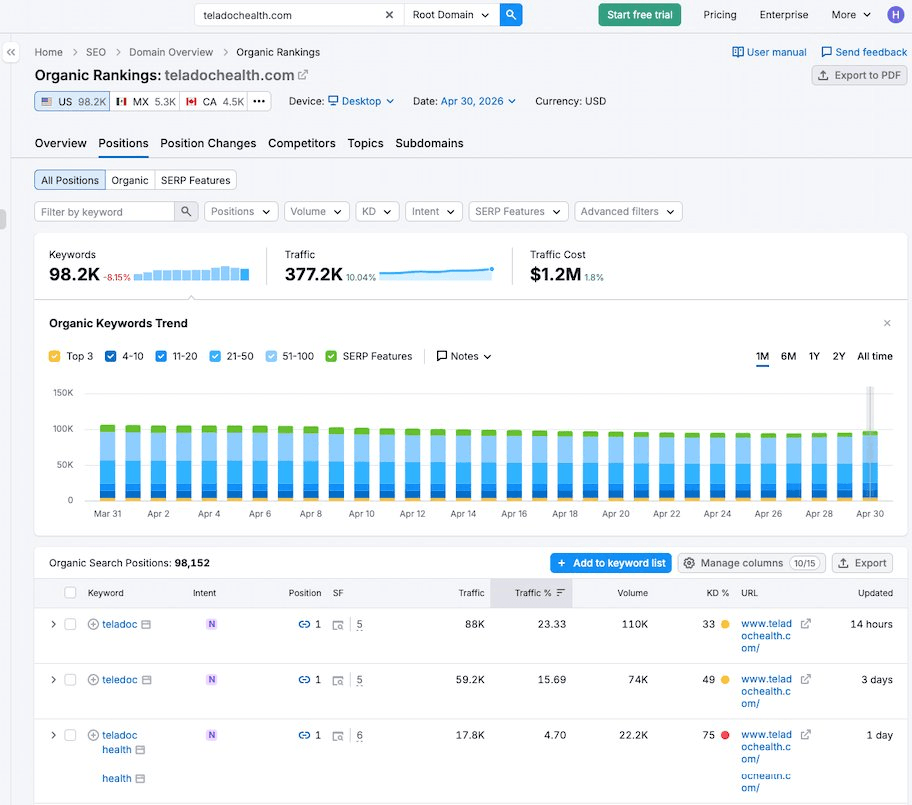Click the three-dots more countries button
The width and height of the screenshot is (912, 805).
259,101
